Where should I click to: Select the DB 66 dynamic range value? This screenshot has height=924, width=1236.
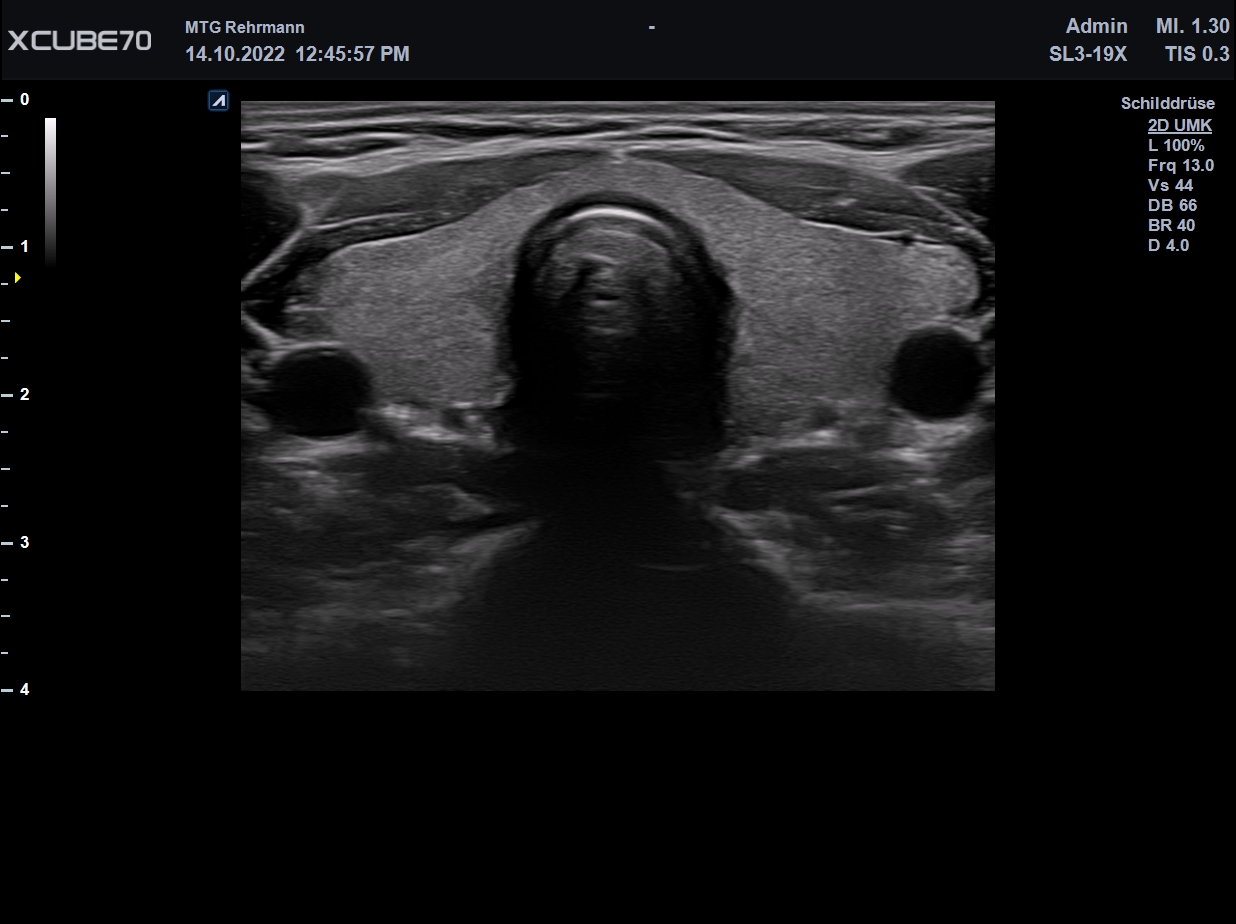pos(1172,205)
